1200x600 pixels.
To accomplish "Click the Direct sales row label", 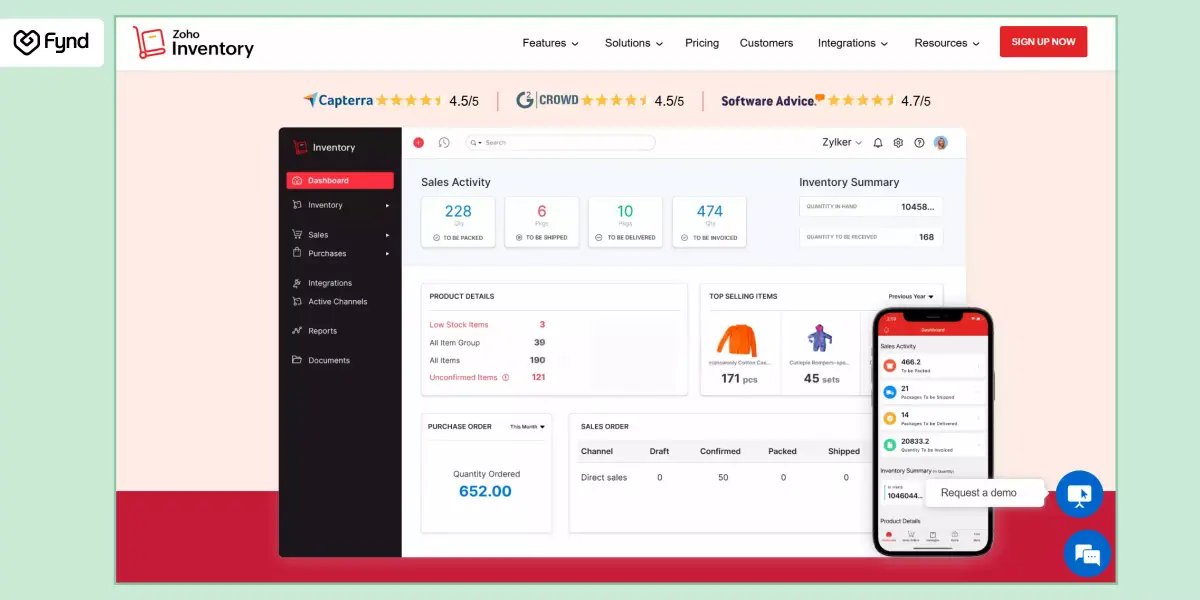I will pos(604,478).
